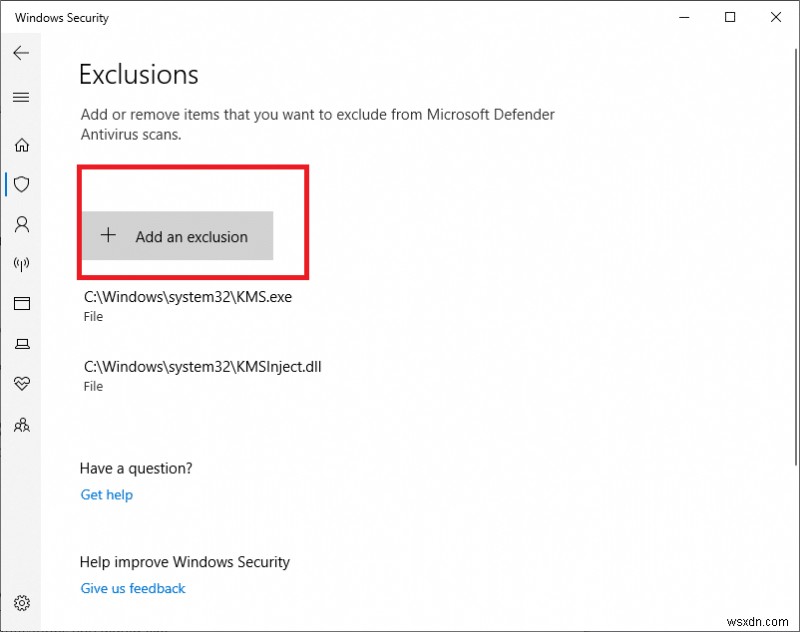The image size is (800, 632).
Task: Go back with the back arrow
Action: pyautogui.click(x=21, y=53)
